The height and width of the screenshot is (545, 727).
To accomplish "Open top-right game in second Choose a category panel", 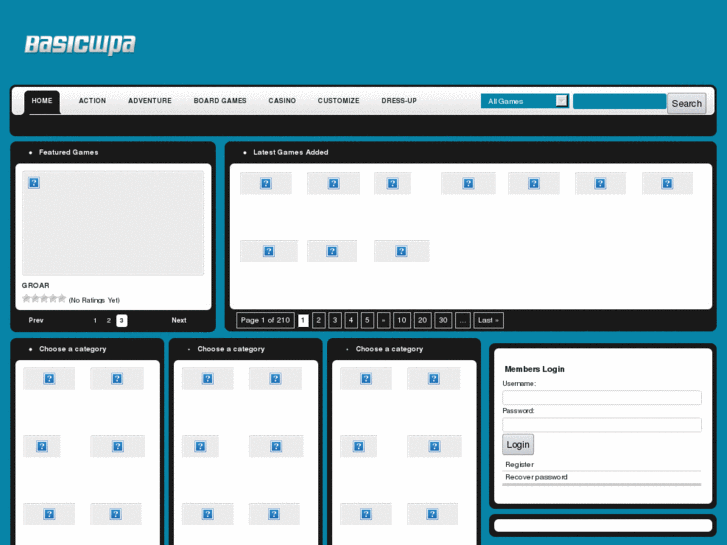I will (275, 378).
